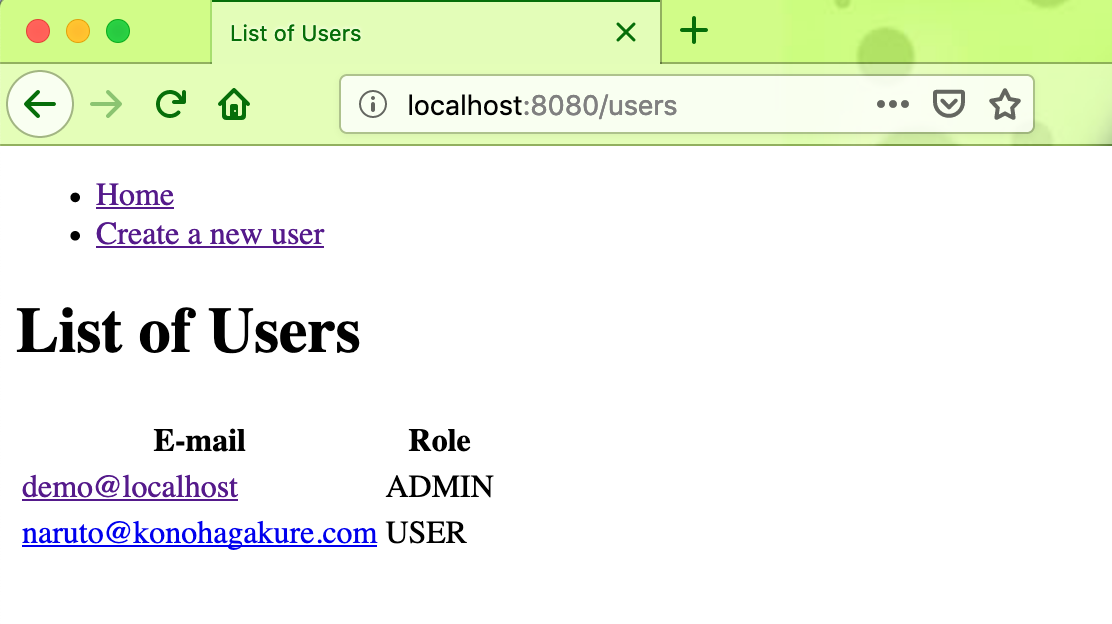Screen dimensions: 1112x624
Task: Close the List of Users tab
Action: (626, 31)
